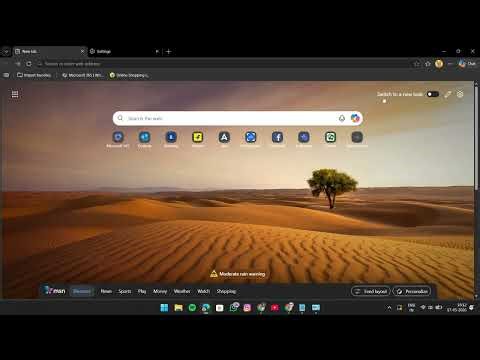
Task: Click the magnifier icon in the search box
Action: pyautogui.click(x=120, y=118)
